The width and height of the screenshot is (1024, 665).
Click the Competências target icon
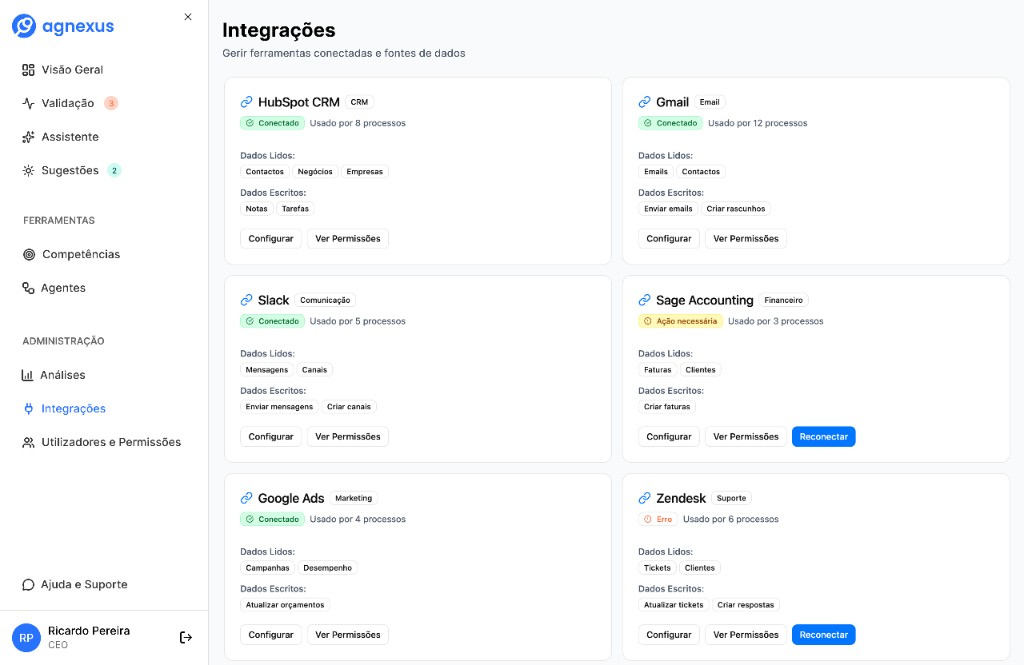tap(29, 255)
